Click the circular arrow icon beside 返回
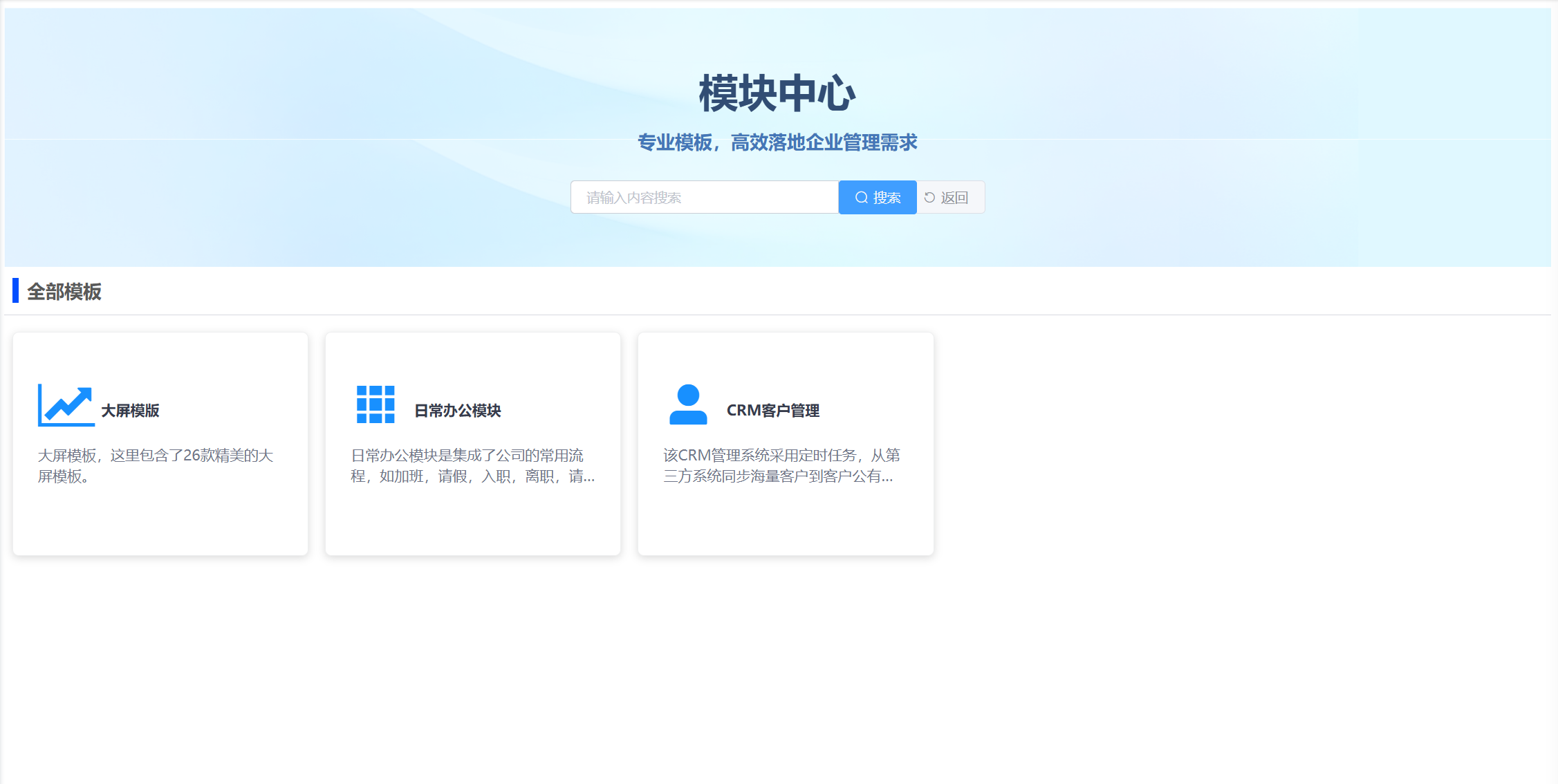 929,198
